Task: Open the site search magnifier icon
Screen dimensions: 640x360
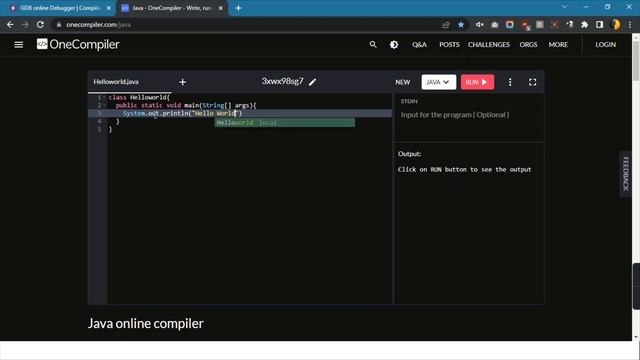Action: click(373, 44)
